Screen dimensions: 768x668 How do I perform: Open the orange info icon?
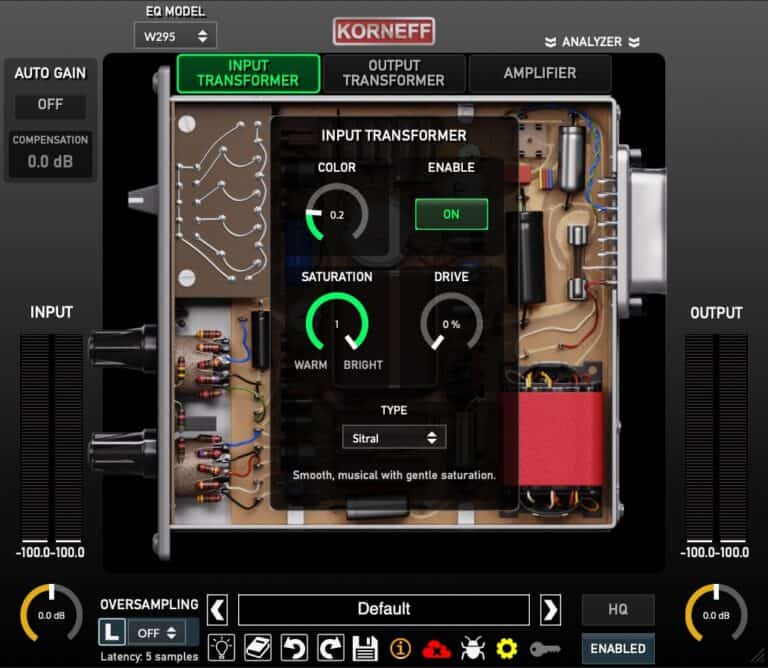click(400, 648)
